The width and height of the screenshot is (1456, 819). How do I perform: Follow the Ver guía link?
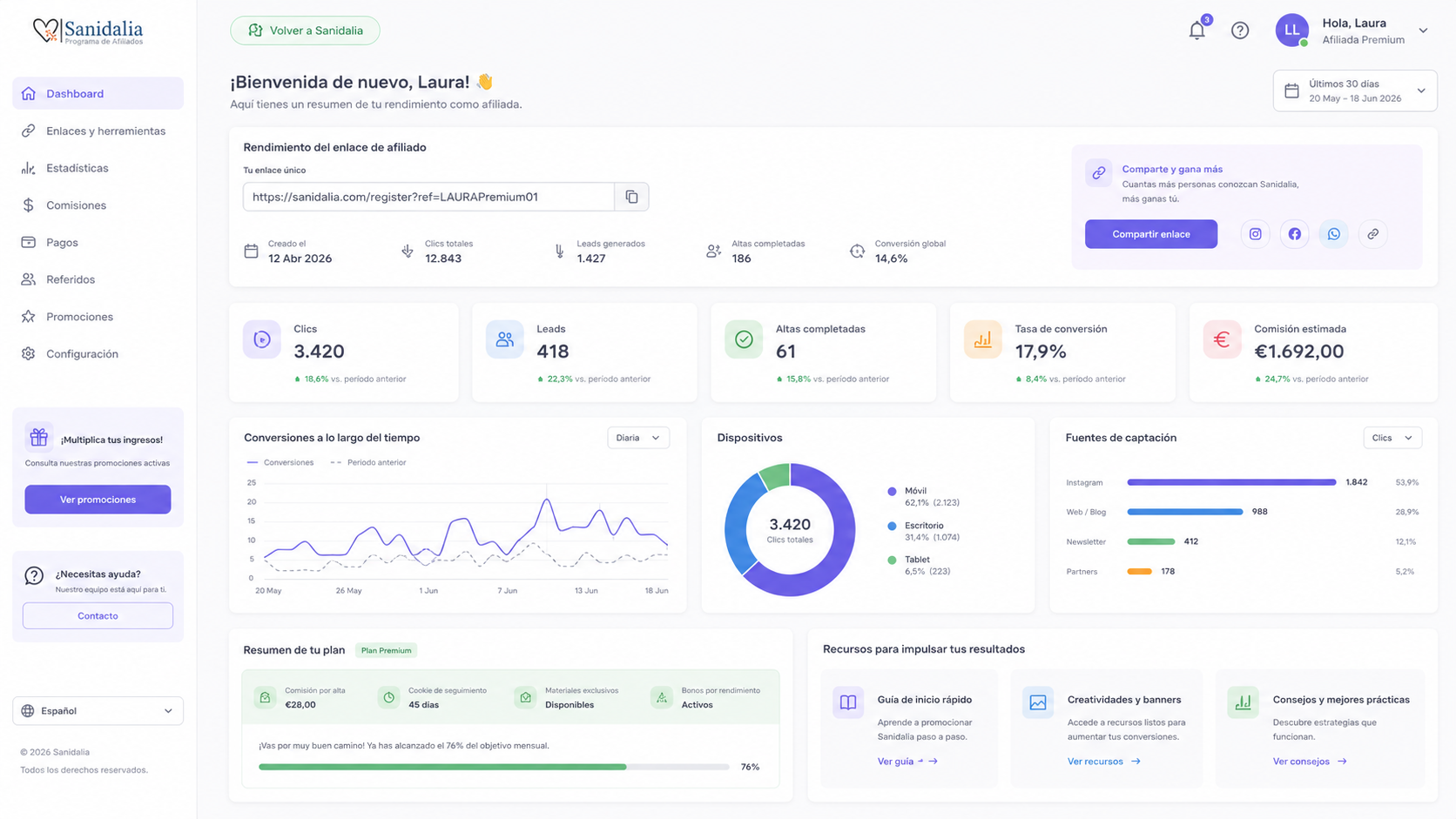[907, 762]
